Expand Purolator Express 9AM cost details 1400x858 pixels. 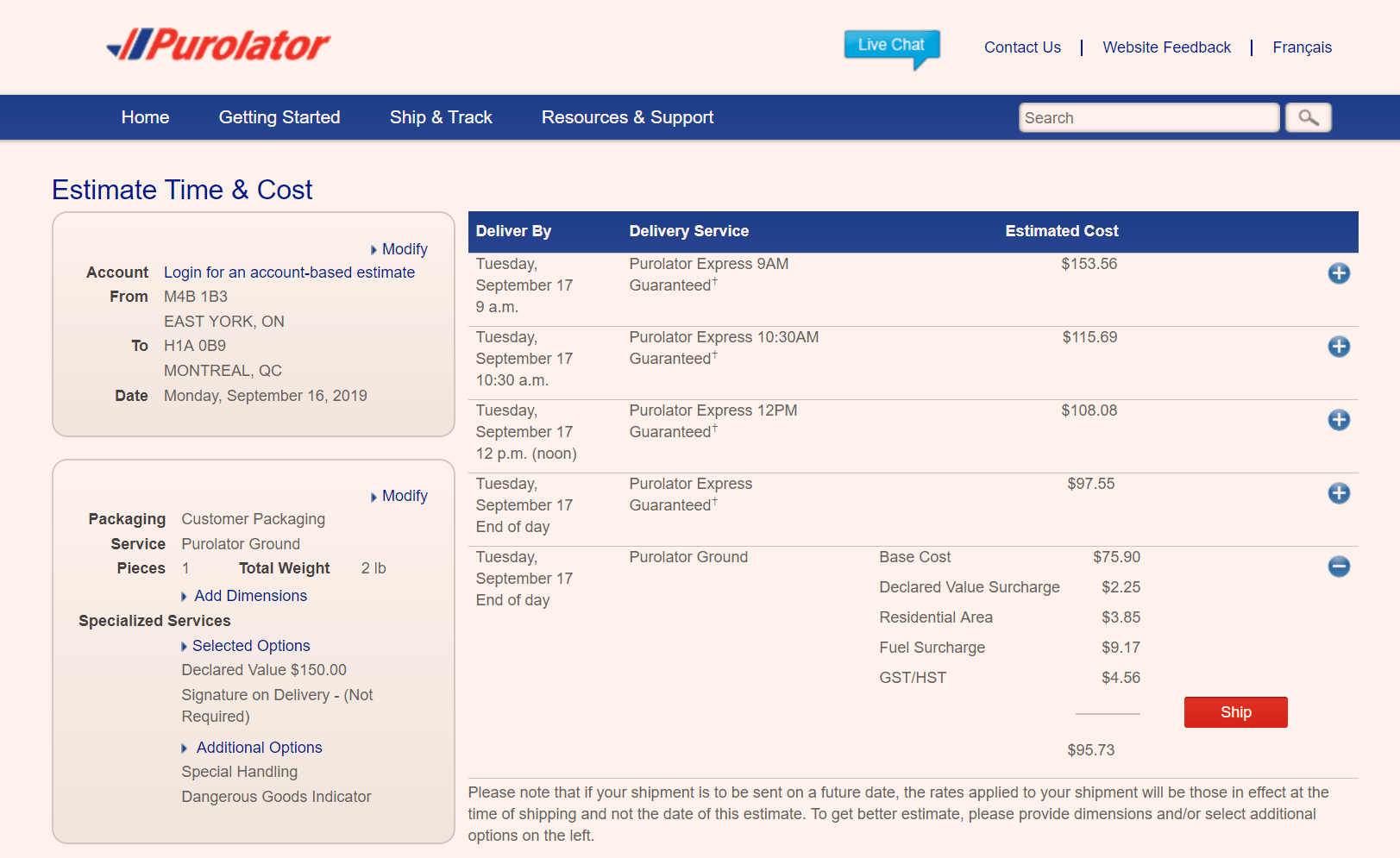[x=1339, y=273]
